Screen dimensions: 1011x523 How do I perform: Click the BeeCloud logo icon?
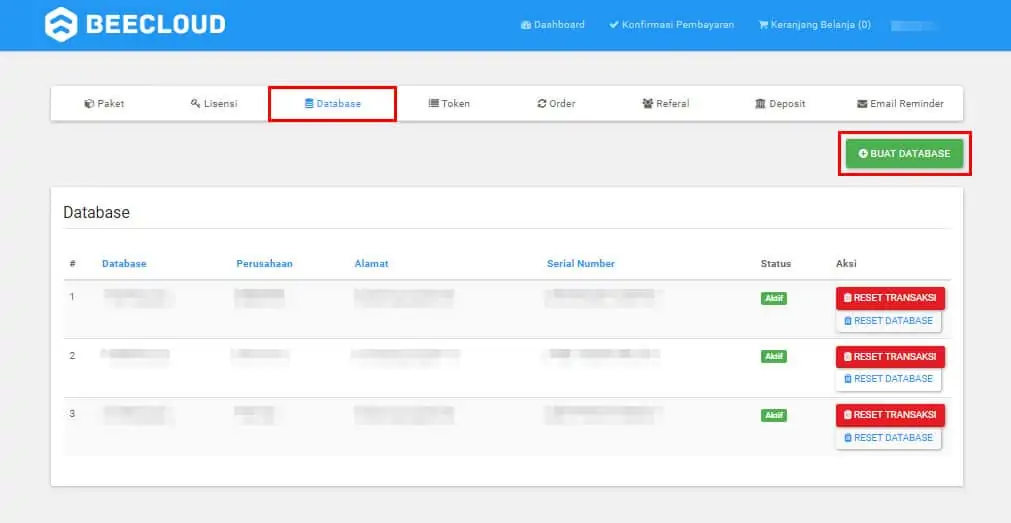coord(61,25)
